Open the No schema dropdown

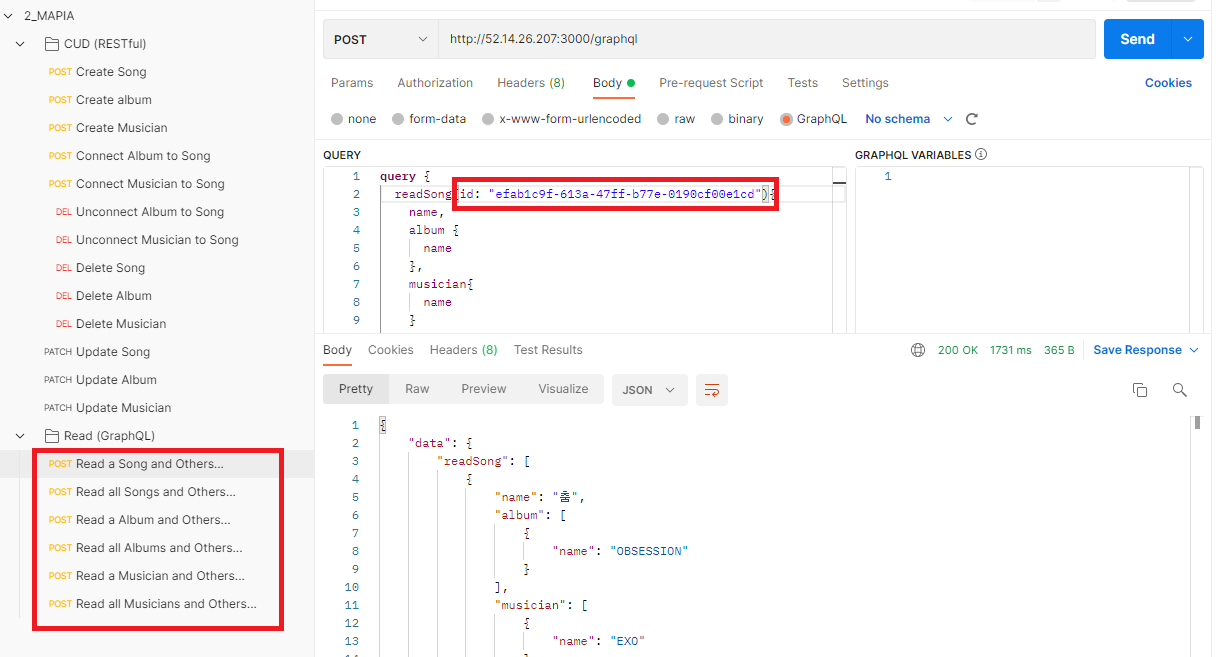(x=909, y=119)
